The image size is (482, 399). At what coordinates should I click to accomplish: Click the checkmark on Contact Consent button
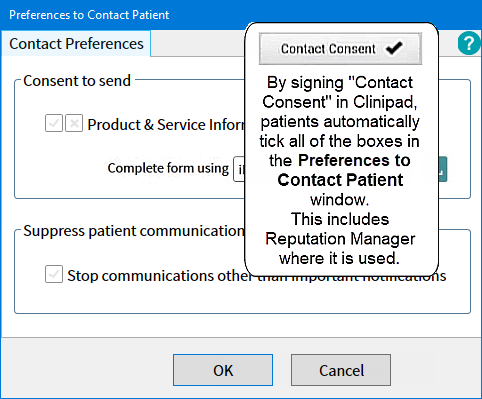(394, 48)
